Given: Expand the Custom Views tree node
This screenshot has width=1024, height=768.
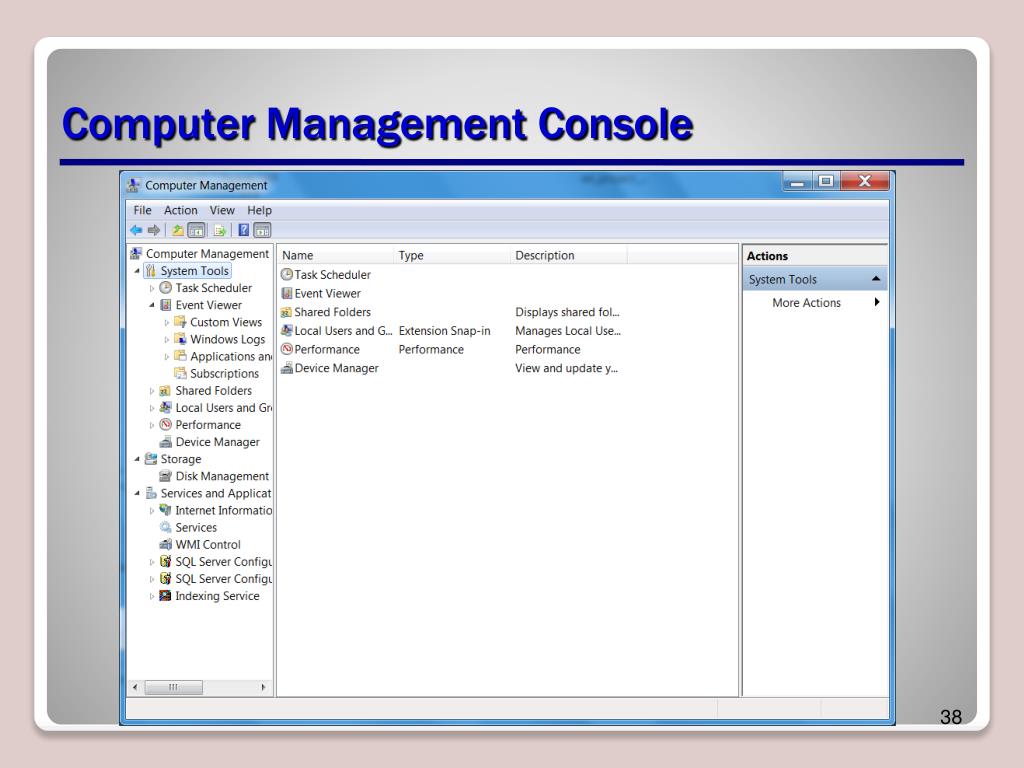Looking at the screenshot, I should point(167,323).
